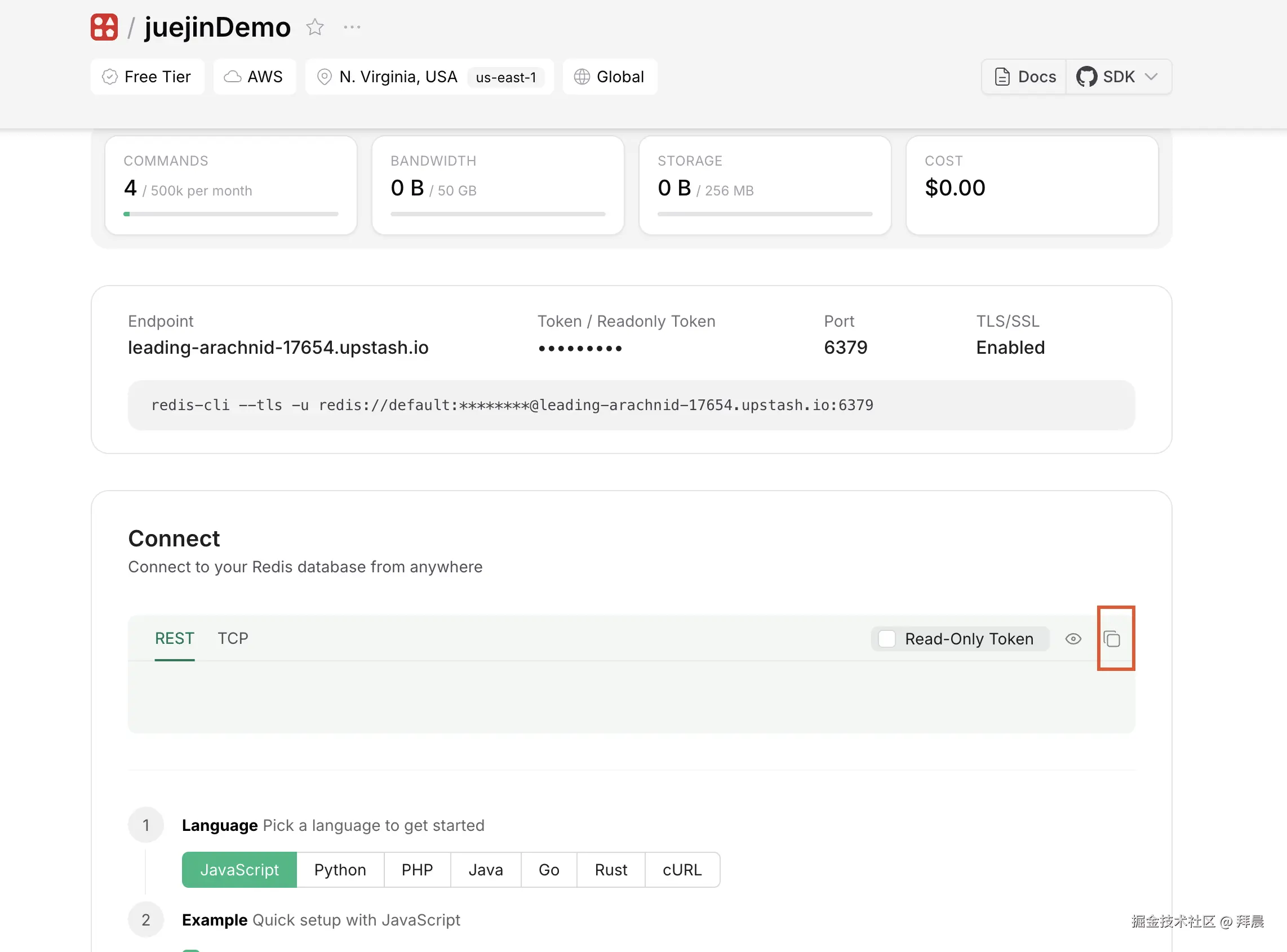The width and height of the screenshot is (1287, 952).
Task: Select the cURL language option
Action: pyautogui.click(x=682, y=870)
